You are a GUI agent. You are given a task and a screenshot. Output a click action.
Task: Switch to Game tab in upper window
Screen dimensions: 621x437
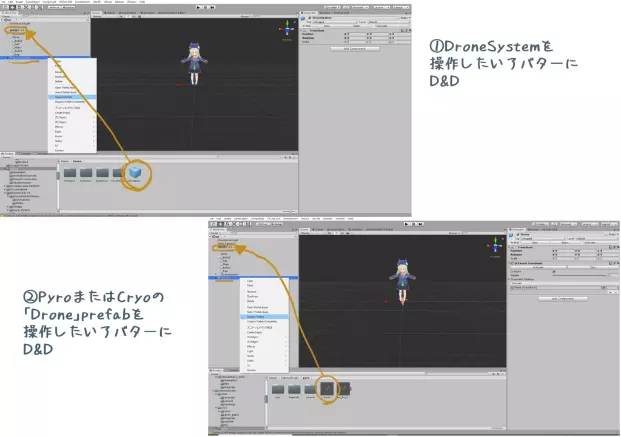(111, 13)
